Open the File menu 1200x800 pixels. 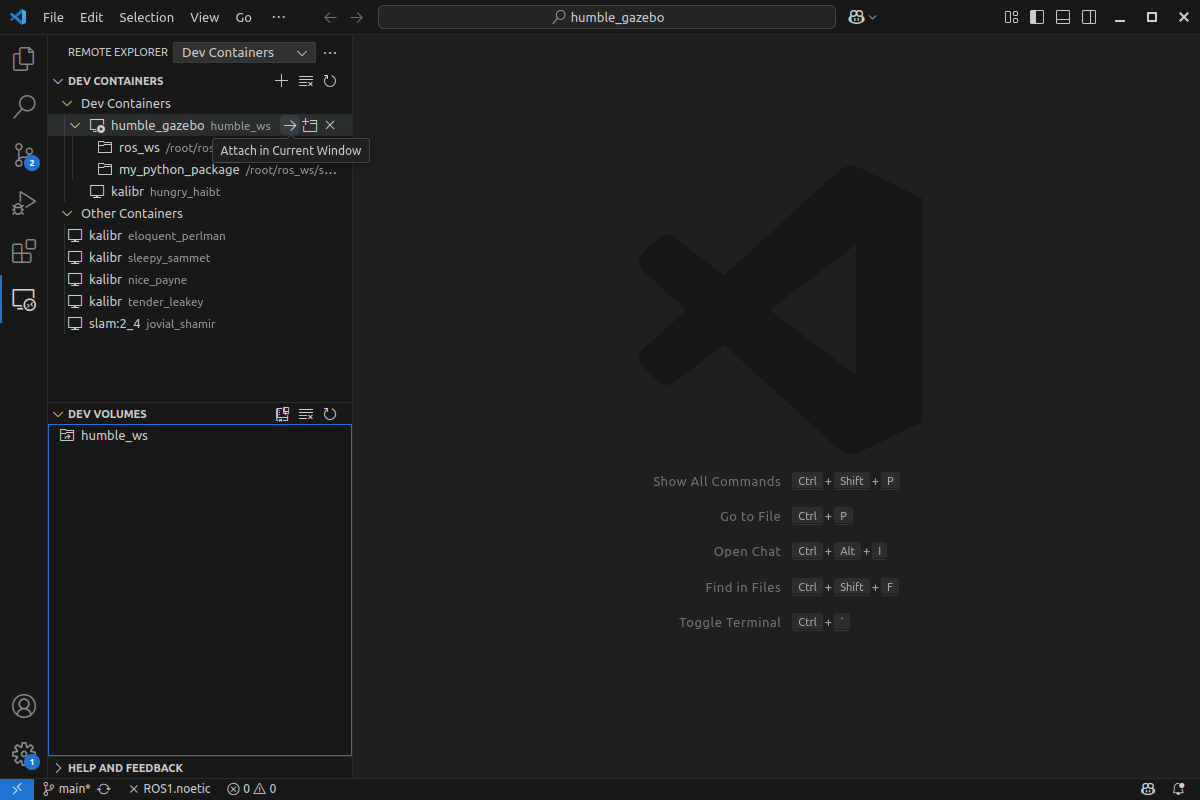click(x=53, y=17)
